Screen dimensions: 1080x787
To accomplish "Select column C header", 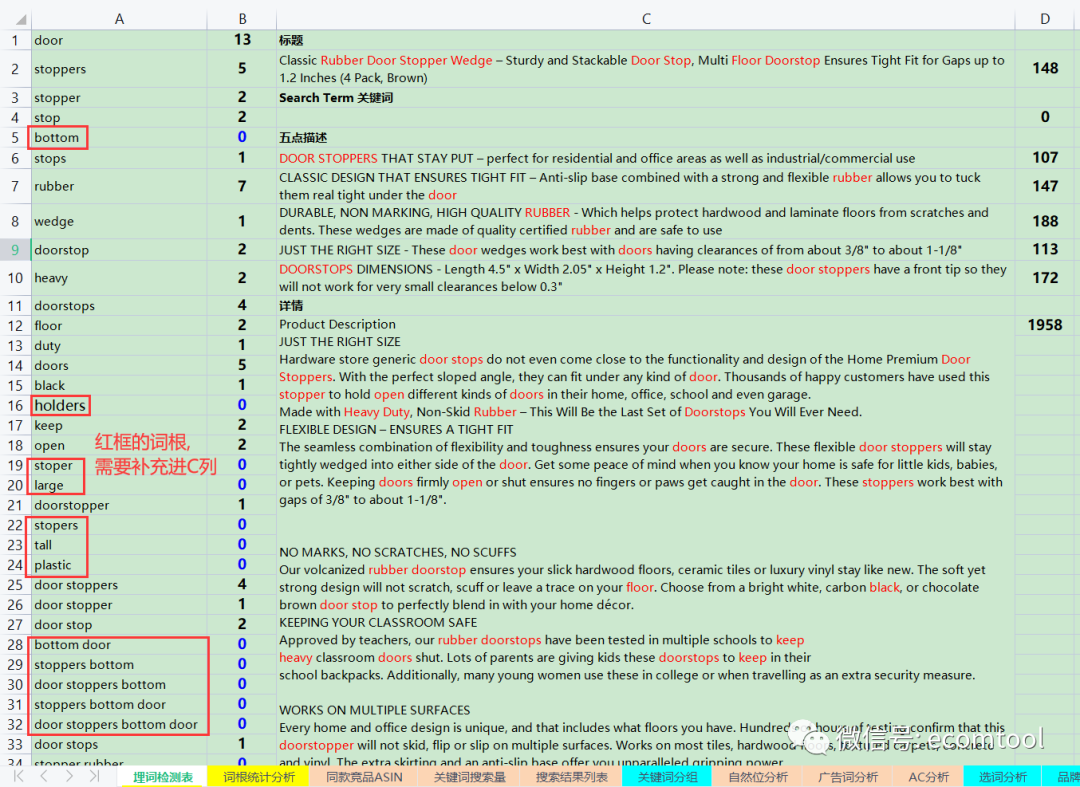I will click(x=645, y=19).
